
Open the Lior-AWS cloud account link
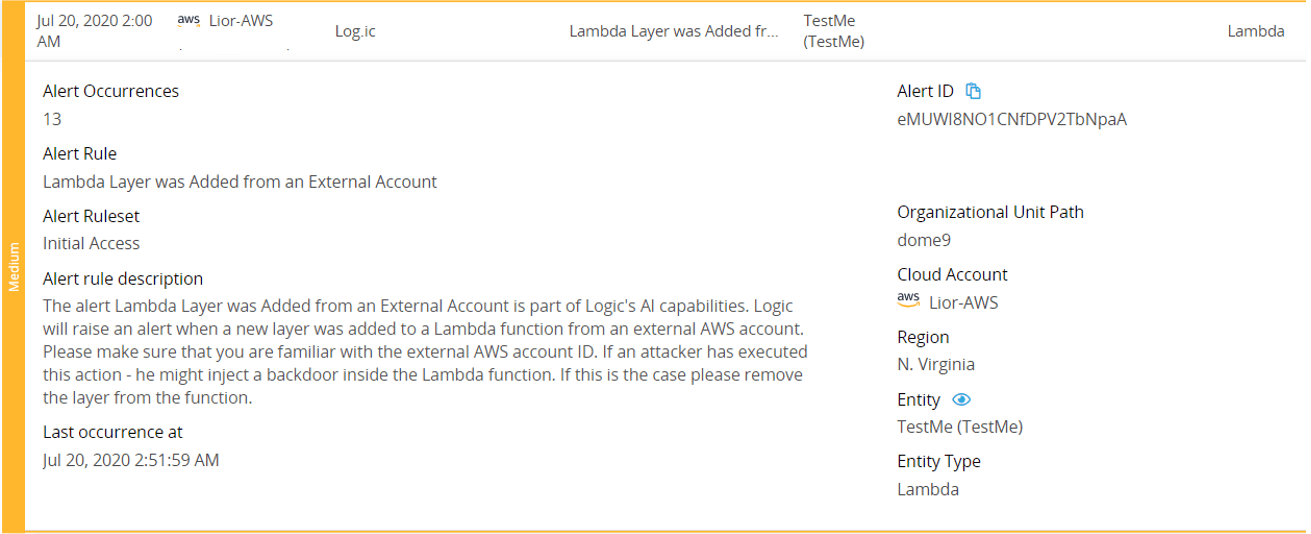click(x=963, y=302)
